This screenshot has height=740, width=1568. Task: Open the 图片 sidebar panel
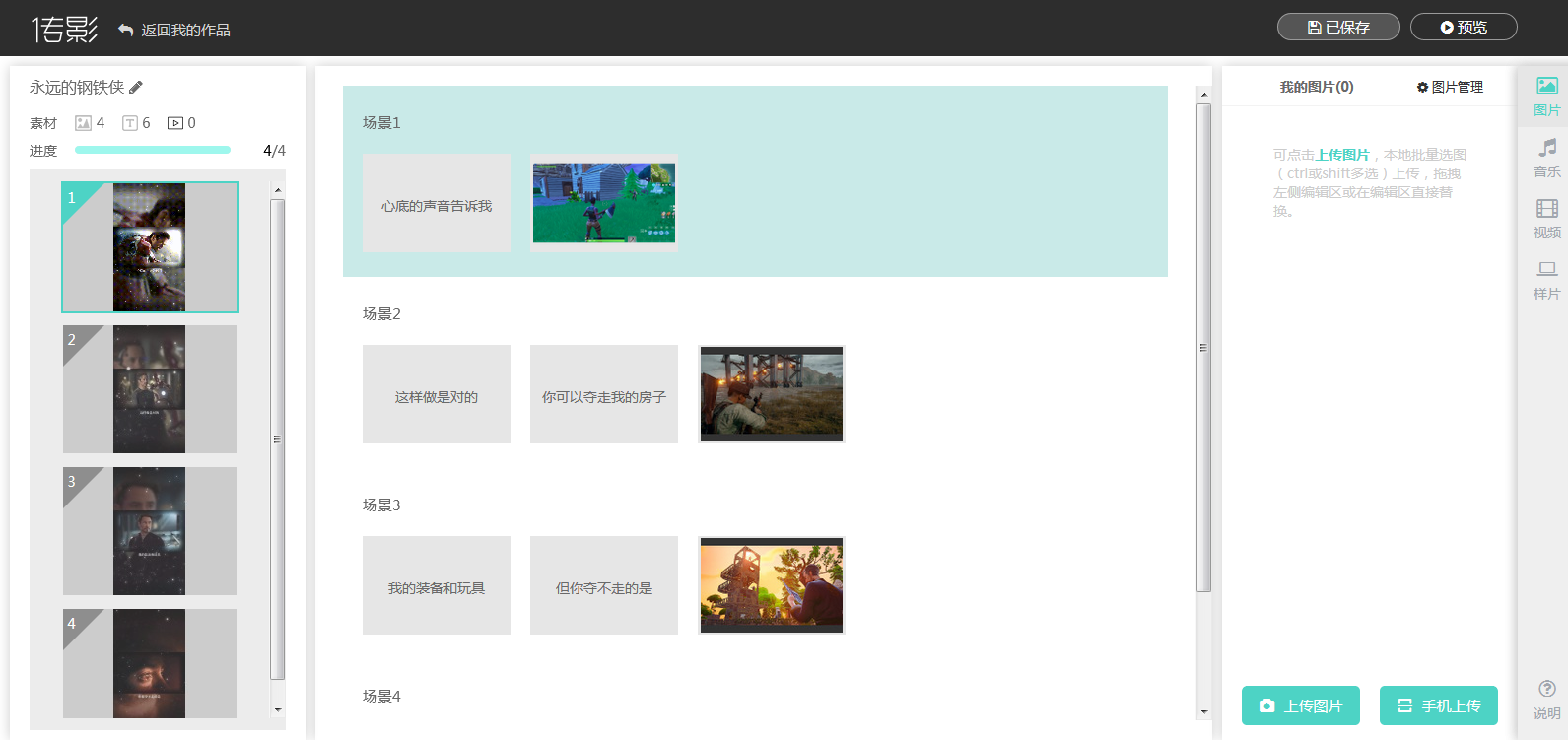click(x=1546, y=97)
